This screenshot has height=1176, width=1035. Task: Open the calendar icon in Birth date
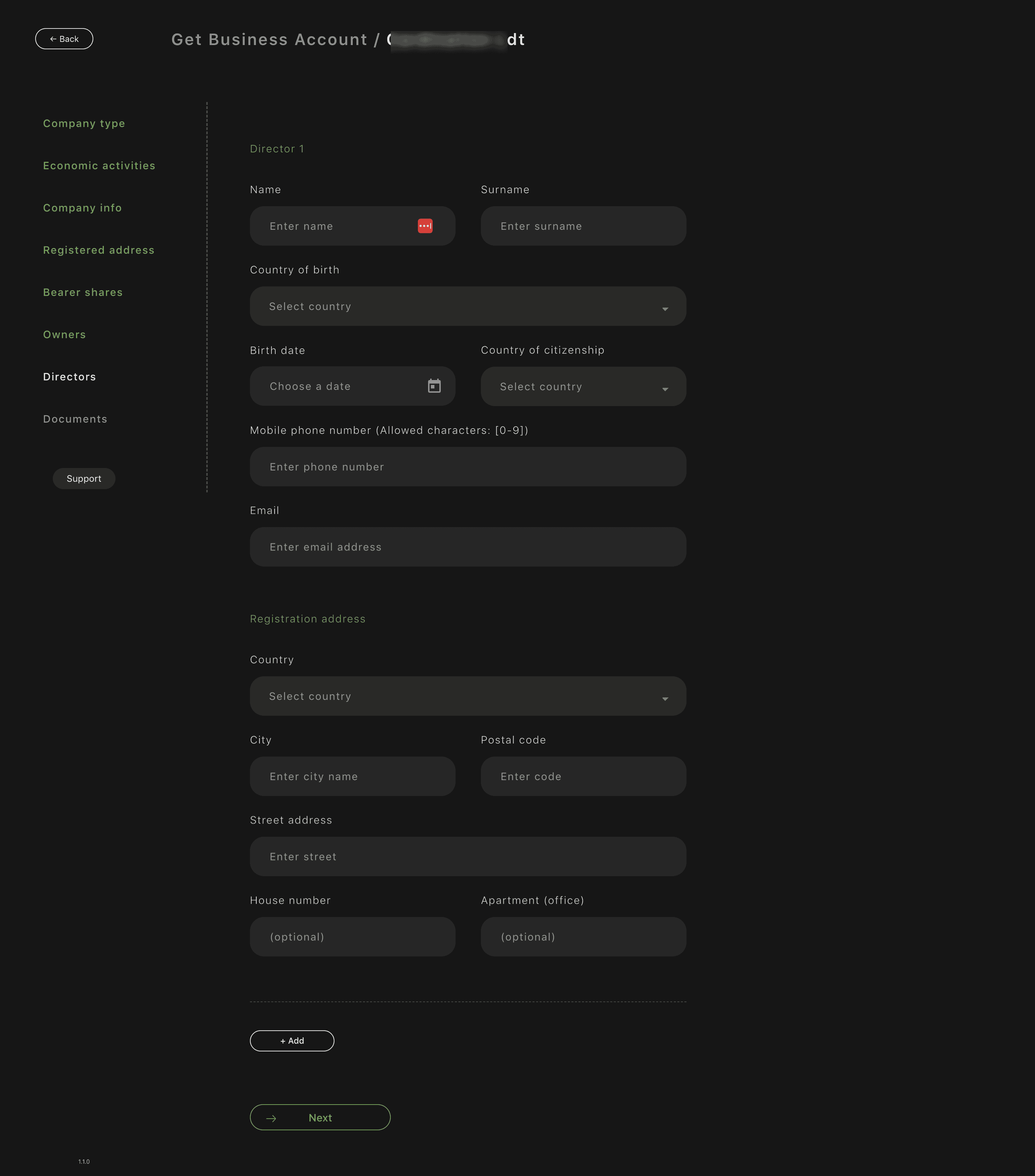point(434,386)
